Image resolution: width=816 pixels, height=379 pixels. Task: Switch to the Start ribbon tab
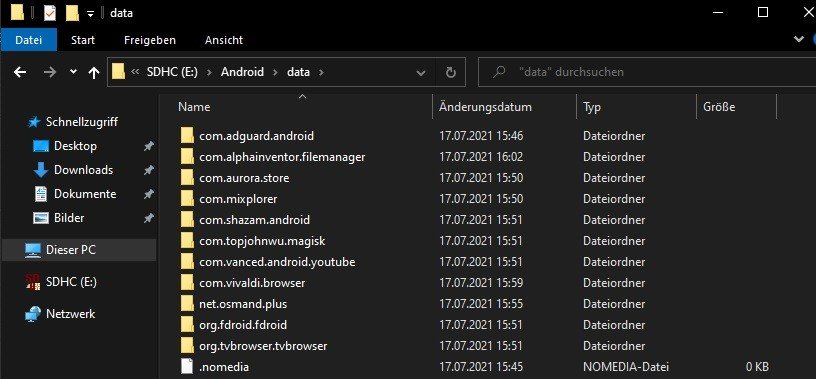(x=83, y=40)
